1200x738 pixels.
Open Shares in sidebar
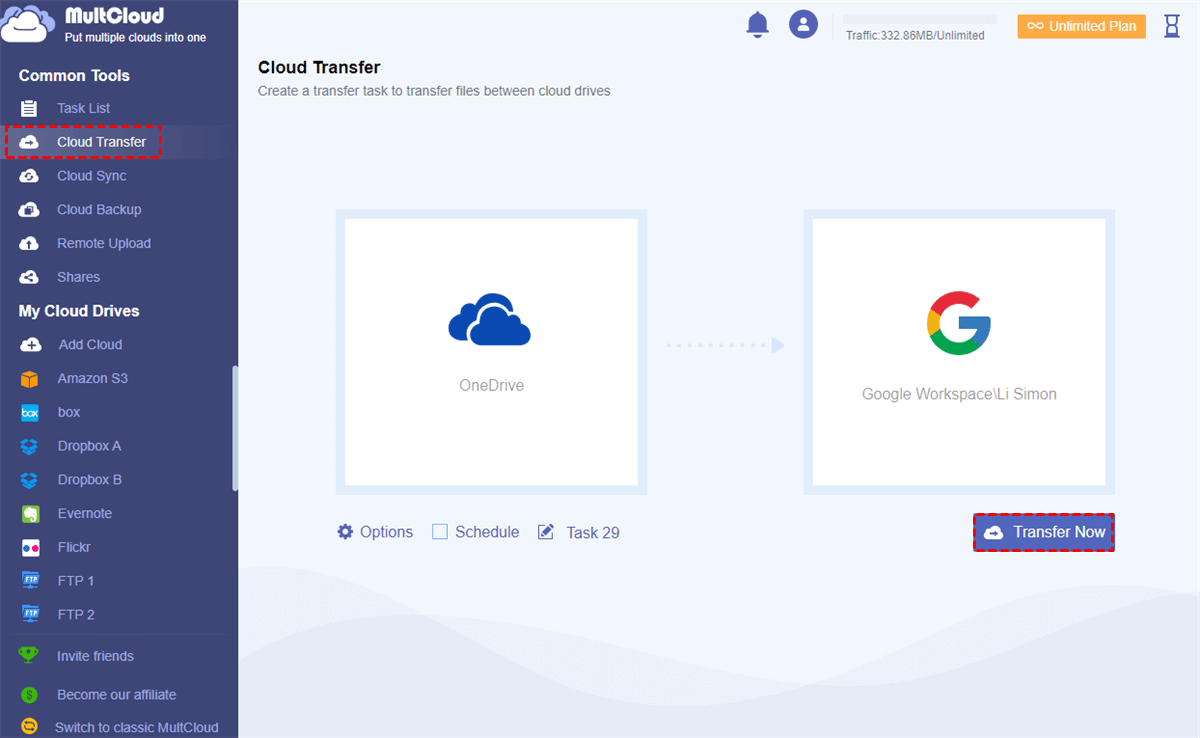pos(78,277)
